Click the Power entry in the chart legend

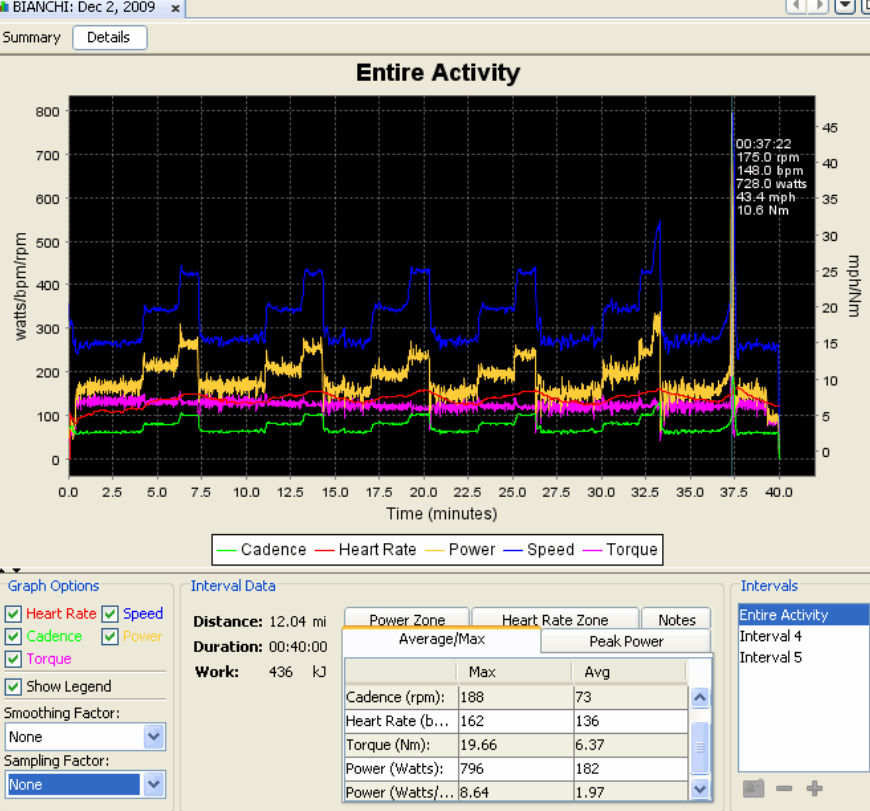(460, 550)
